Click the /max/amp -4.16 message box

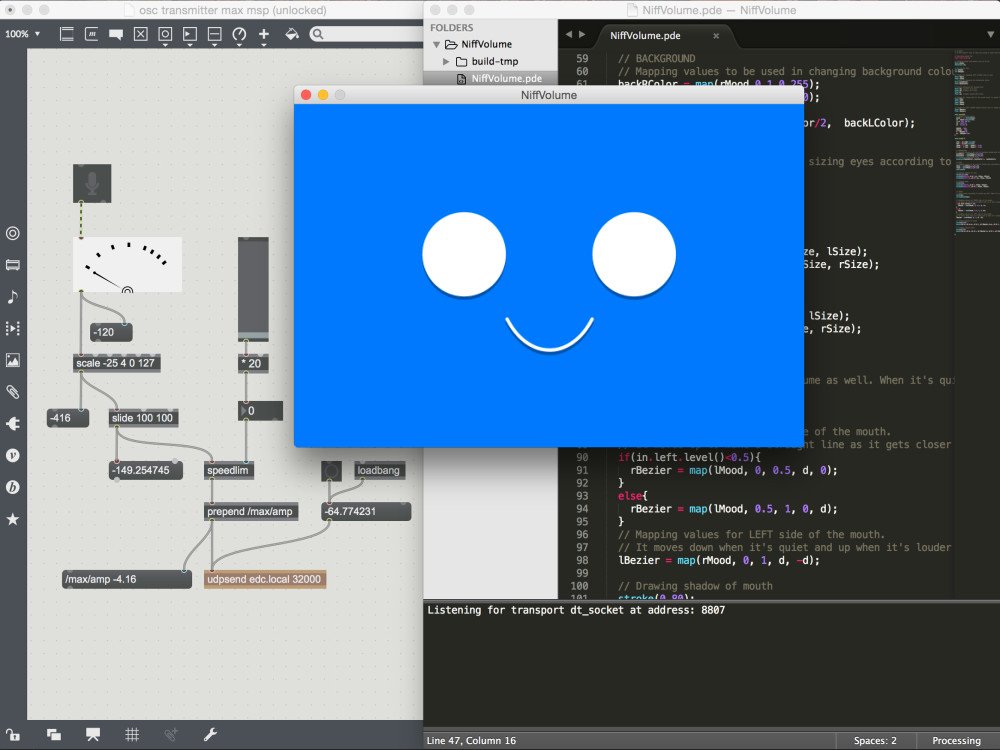pyautogui.click(x=127, y=579)
